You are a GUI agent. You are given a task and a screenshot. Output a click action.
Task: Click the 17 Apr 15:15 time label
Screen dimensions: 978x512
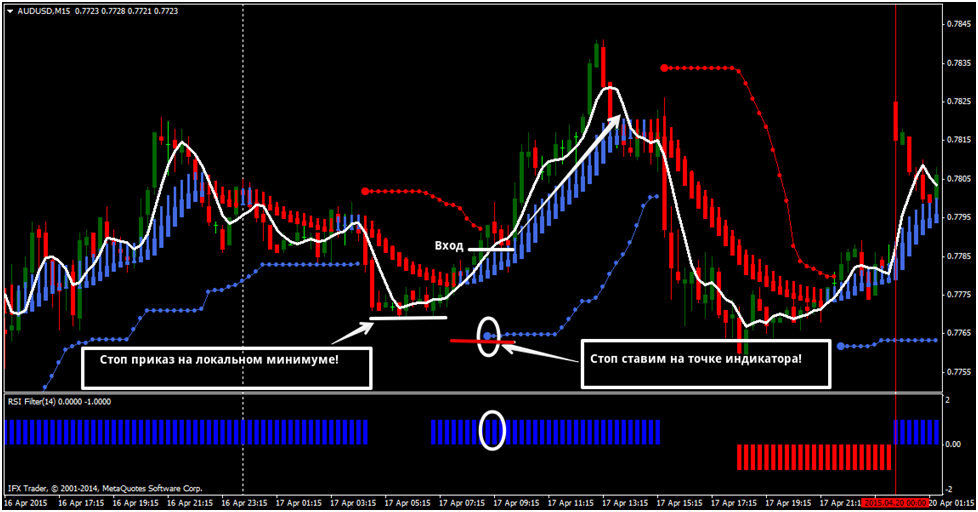(680, 502)
